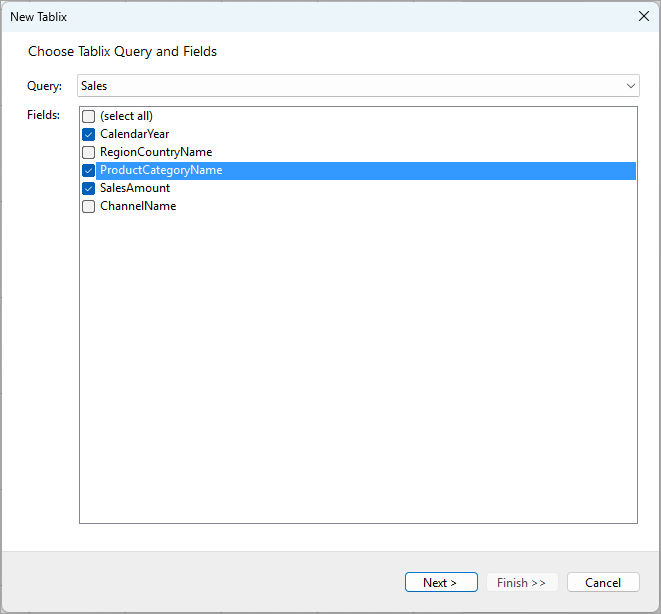Click the Cancel button

click(x=603, y=582)
